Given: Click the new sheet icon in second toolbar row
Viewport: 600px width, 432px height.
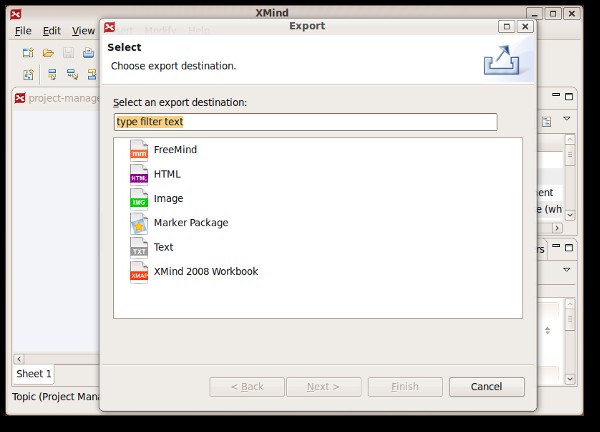Looking at the screenshot, I should click(28, 74).
